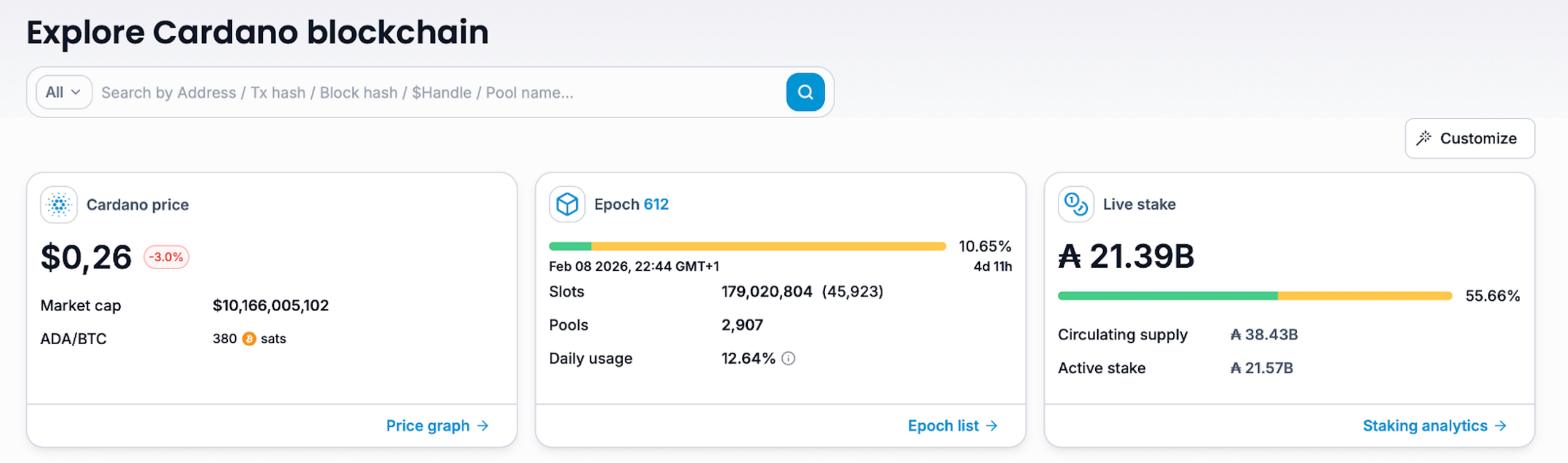Open the All search filter dropdown
This screenshot has width=1568, height=463.
[x=64, y=92]
